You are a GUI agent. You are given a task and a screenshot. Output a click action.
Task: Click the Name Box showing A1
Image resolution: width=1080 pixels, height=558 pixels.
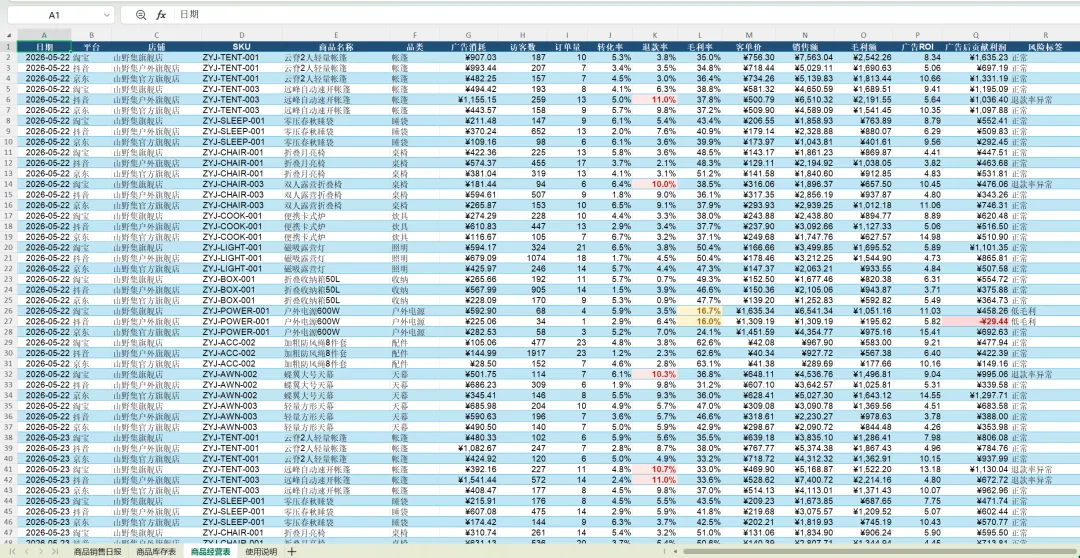click(x=53, y=14)
